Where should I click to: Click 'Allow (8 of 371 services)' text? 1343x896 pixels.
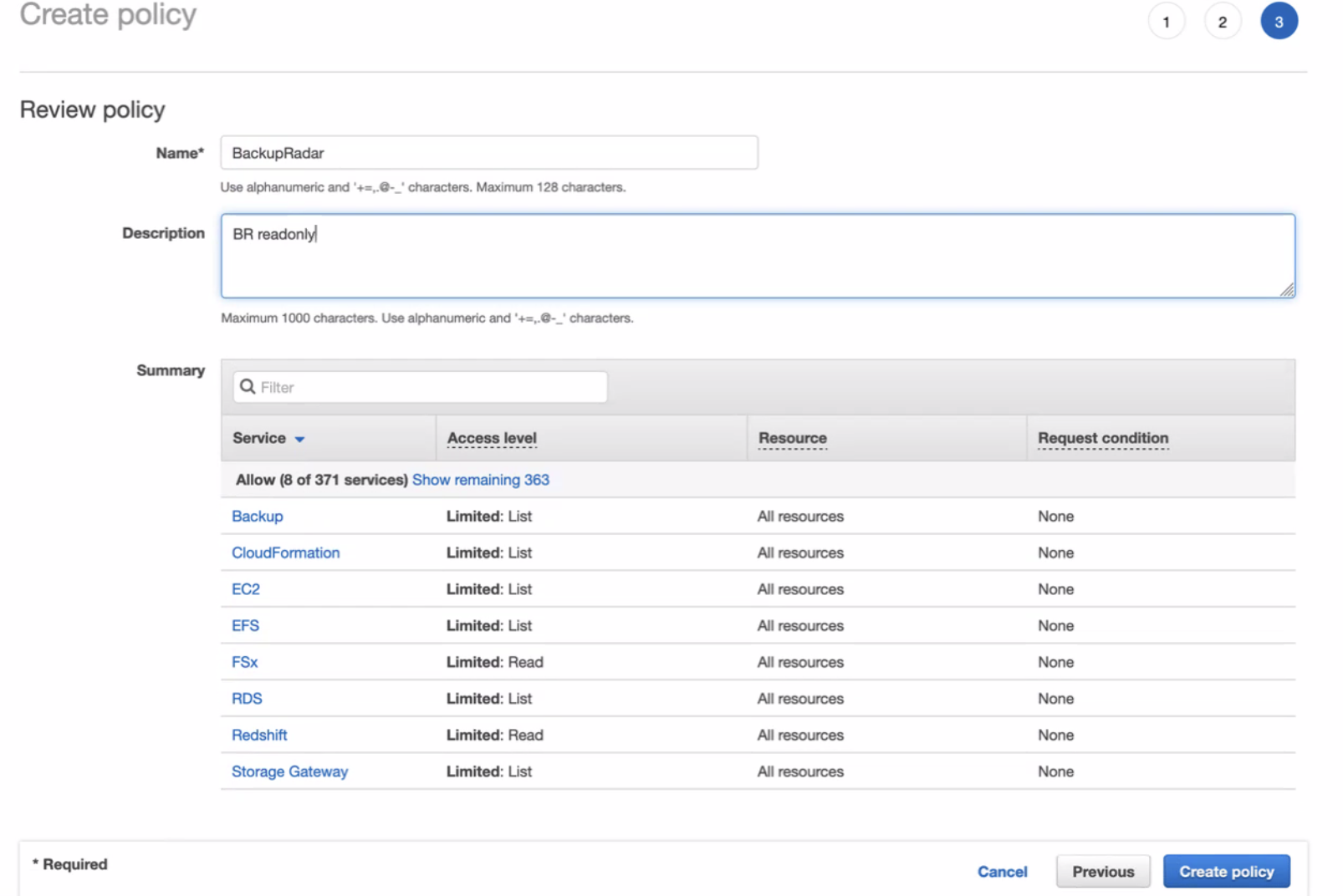[x=322, y=480]
